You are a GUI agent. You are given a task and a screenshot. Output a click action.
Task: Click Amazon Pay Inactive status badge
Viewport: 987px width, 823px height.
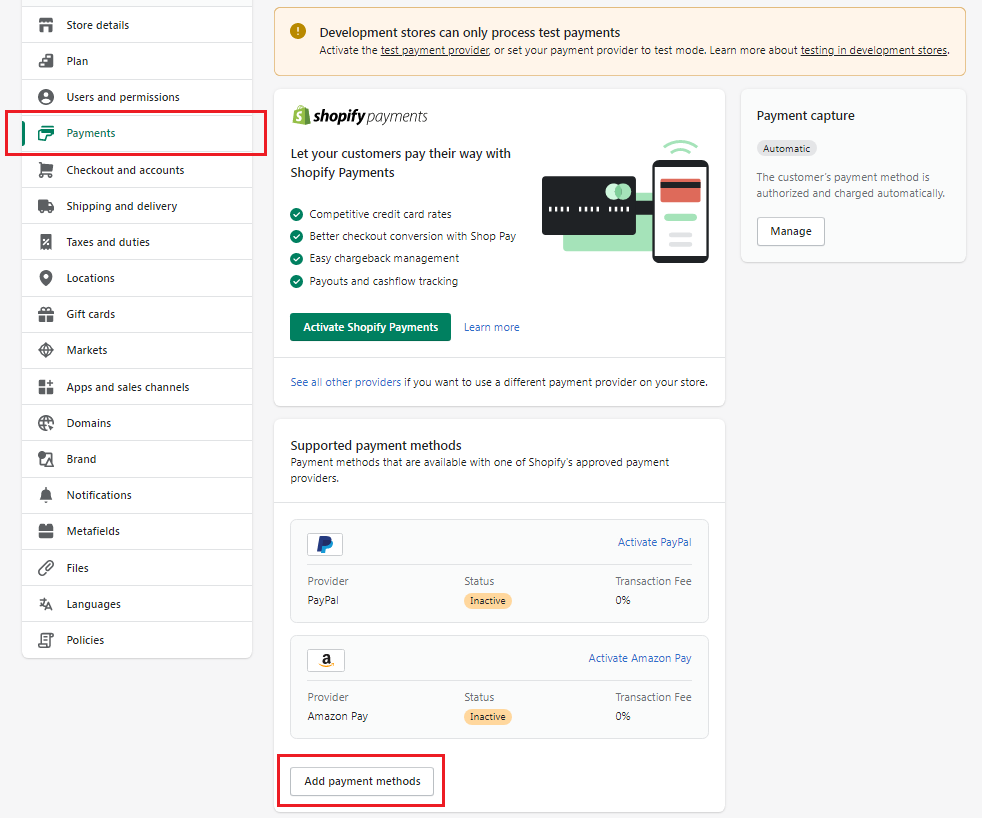(x=488, y=717)
